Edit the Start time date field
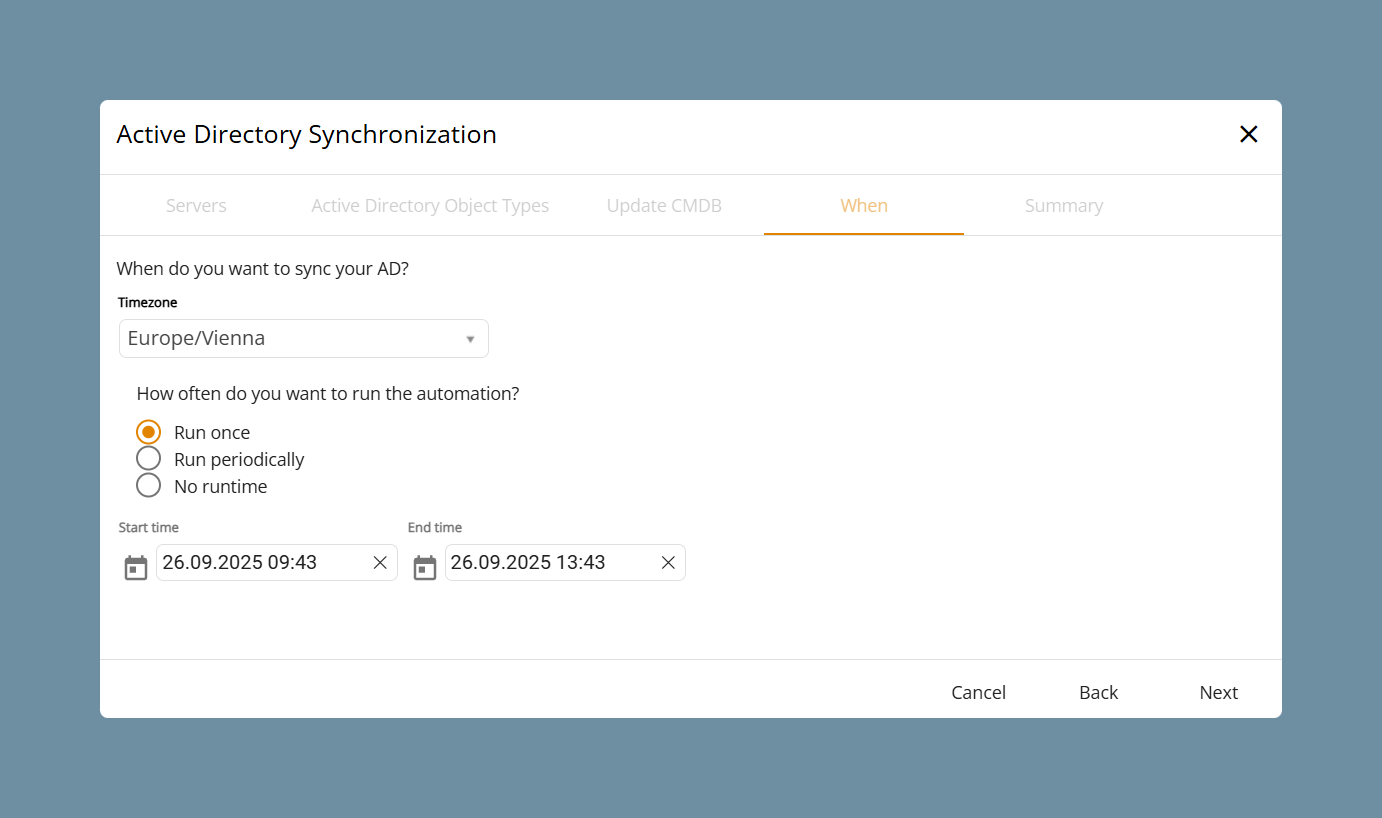1382x818 pixels. (x=277, y=562)
